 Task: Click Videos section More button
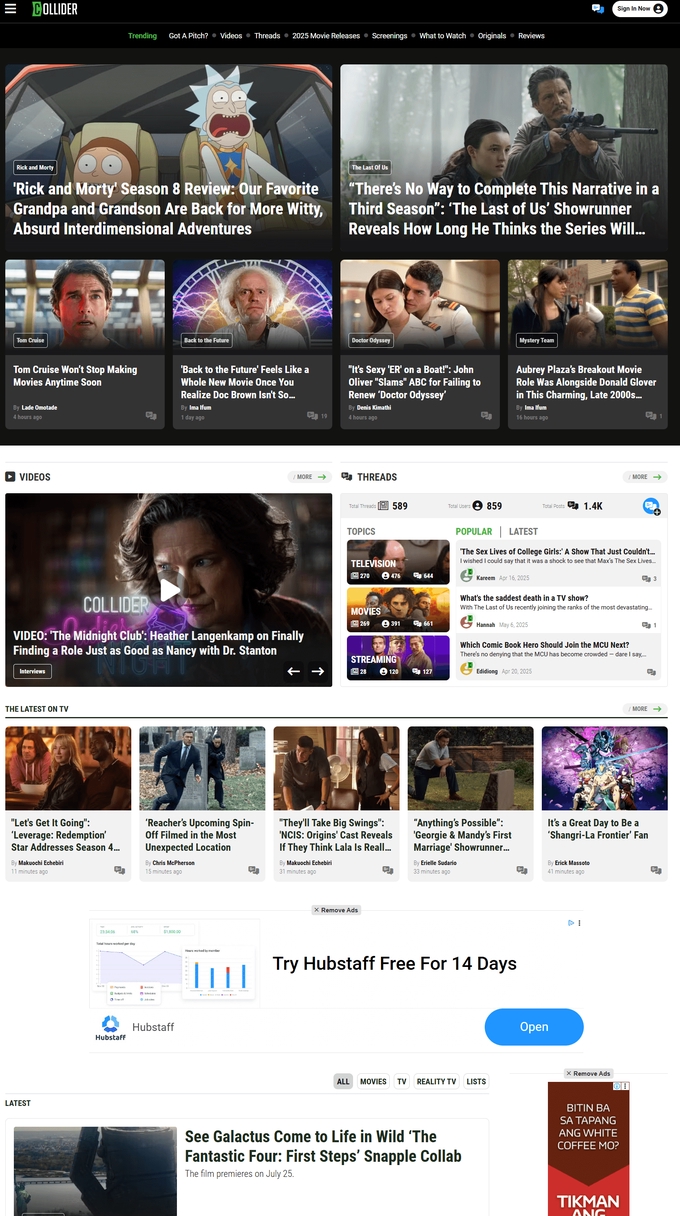[310, 477]
